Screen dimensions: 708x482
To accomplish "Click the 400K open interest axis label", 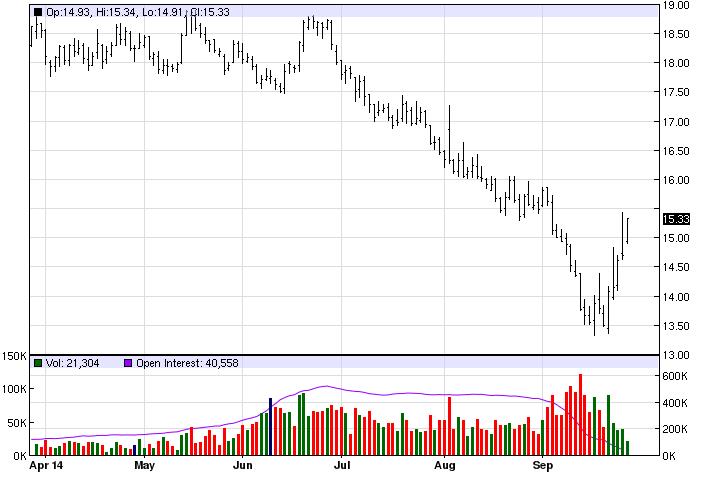I will click(675, 403).
